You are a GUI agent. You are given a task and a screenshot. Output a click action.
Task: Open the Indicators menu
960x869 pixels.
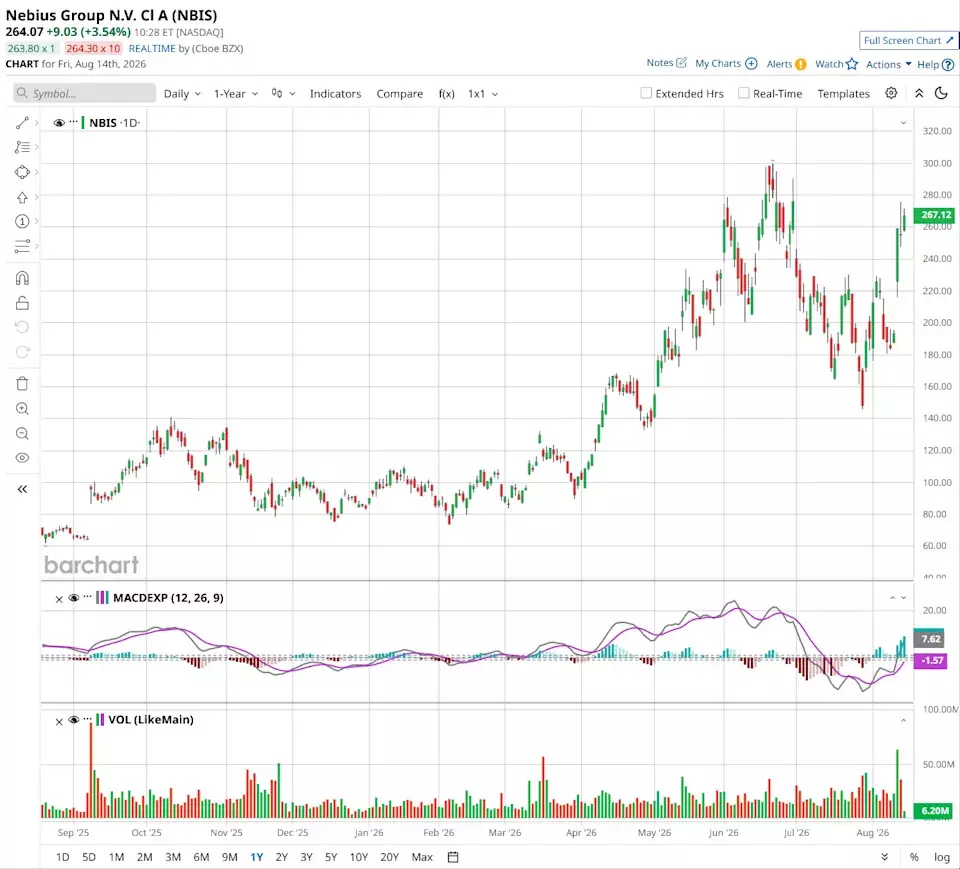pos(335,94)
